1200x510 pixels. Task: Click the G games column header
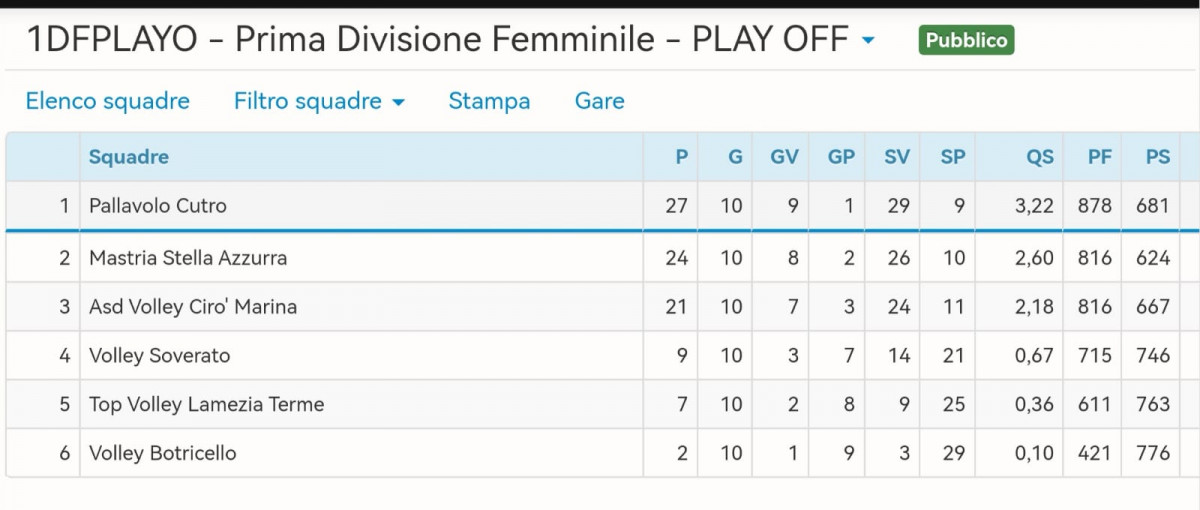pyautogui.click(x=735, y=157)
